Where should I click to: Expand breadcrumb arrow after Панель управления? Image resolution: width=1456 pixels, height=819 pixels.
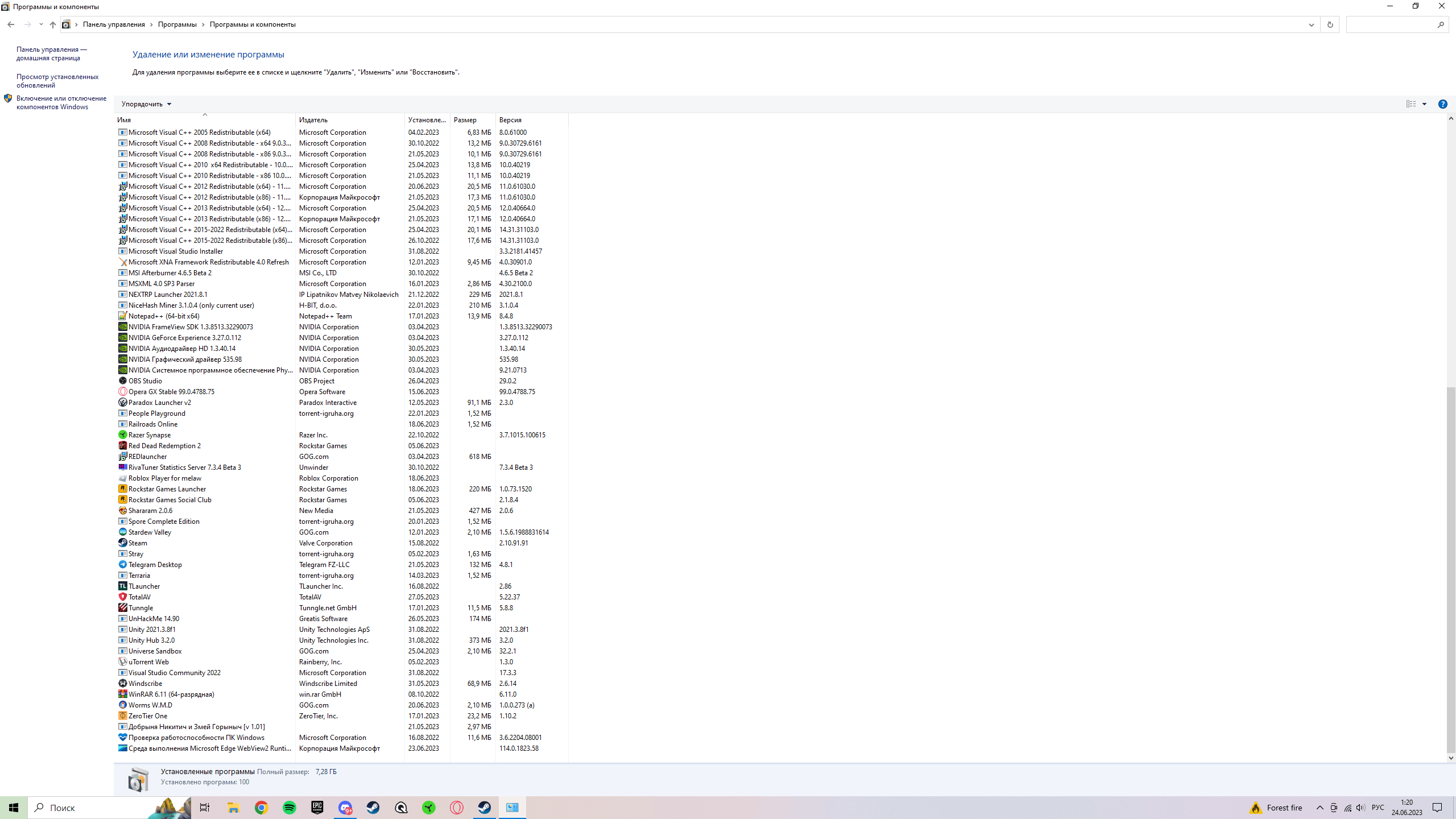point(151,24)
